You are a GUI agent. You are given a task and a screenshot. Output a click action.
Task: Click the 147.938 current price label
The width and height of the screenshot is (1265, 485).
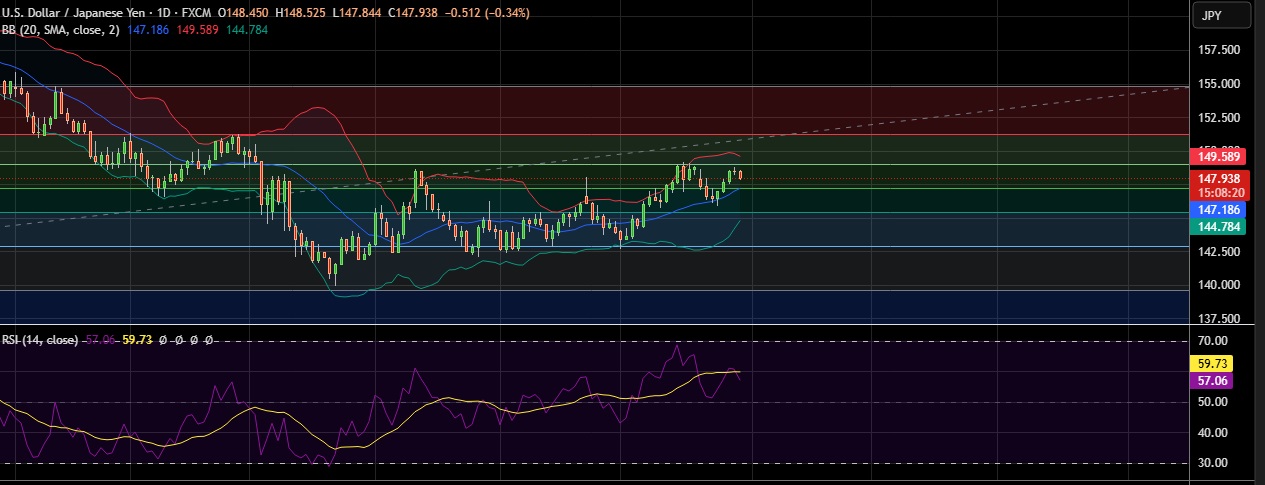1219,178
